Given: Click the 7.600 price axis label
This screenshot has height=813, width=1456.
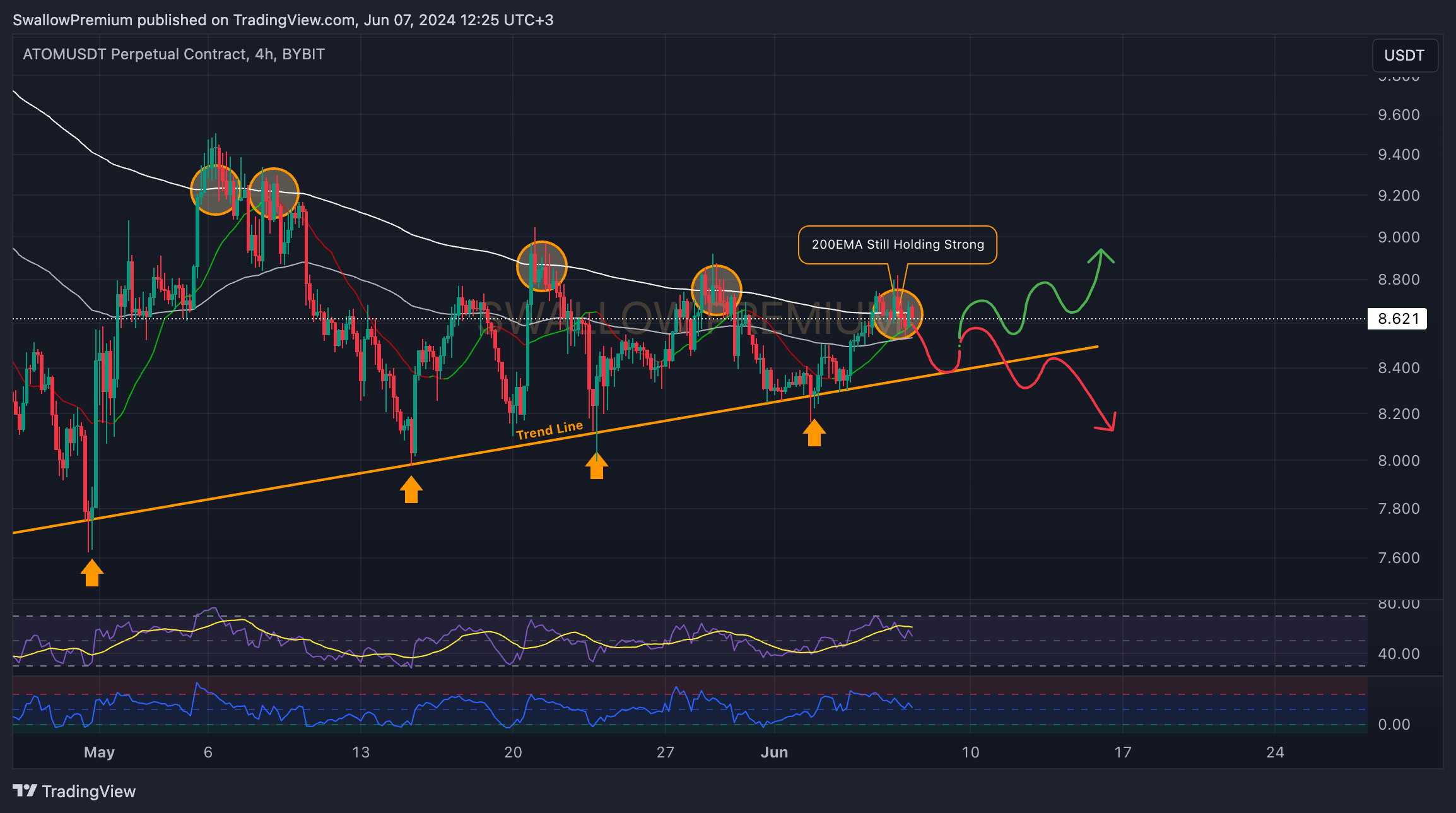Looking at the screenshot, I should click(x=1399, y=558).
